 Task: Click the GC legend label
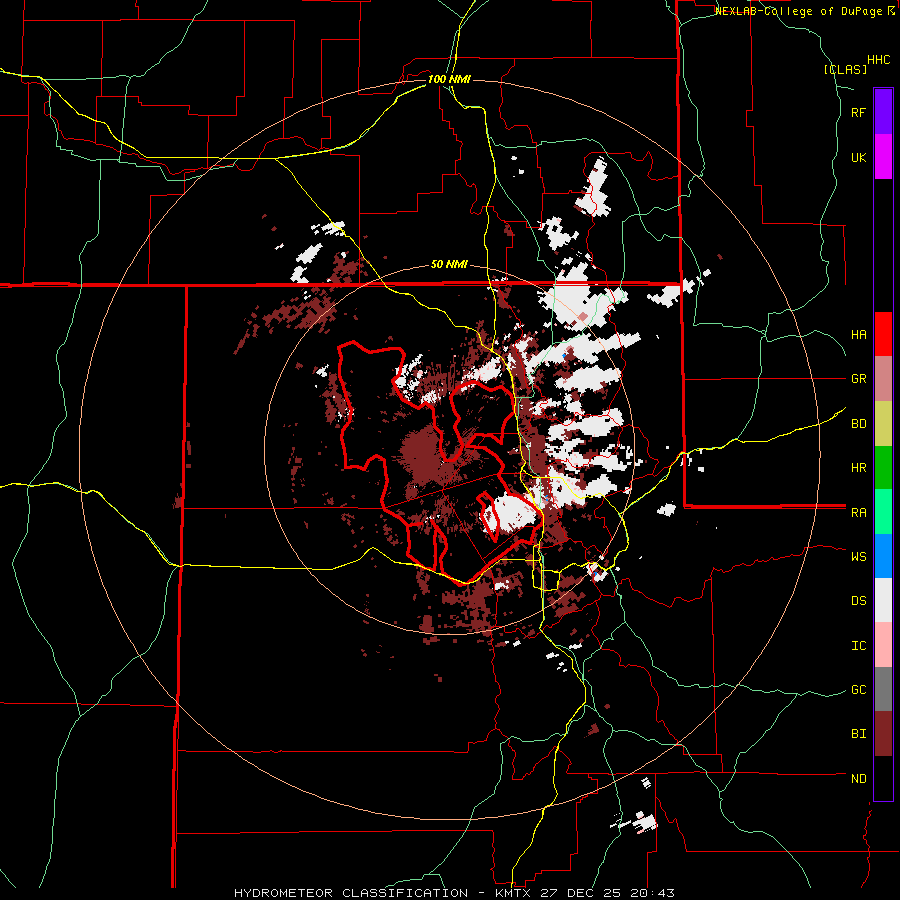pos(859,690)
